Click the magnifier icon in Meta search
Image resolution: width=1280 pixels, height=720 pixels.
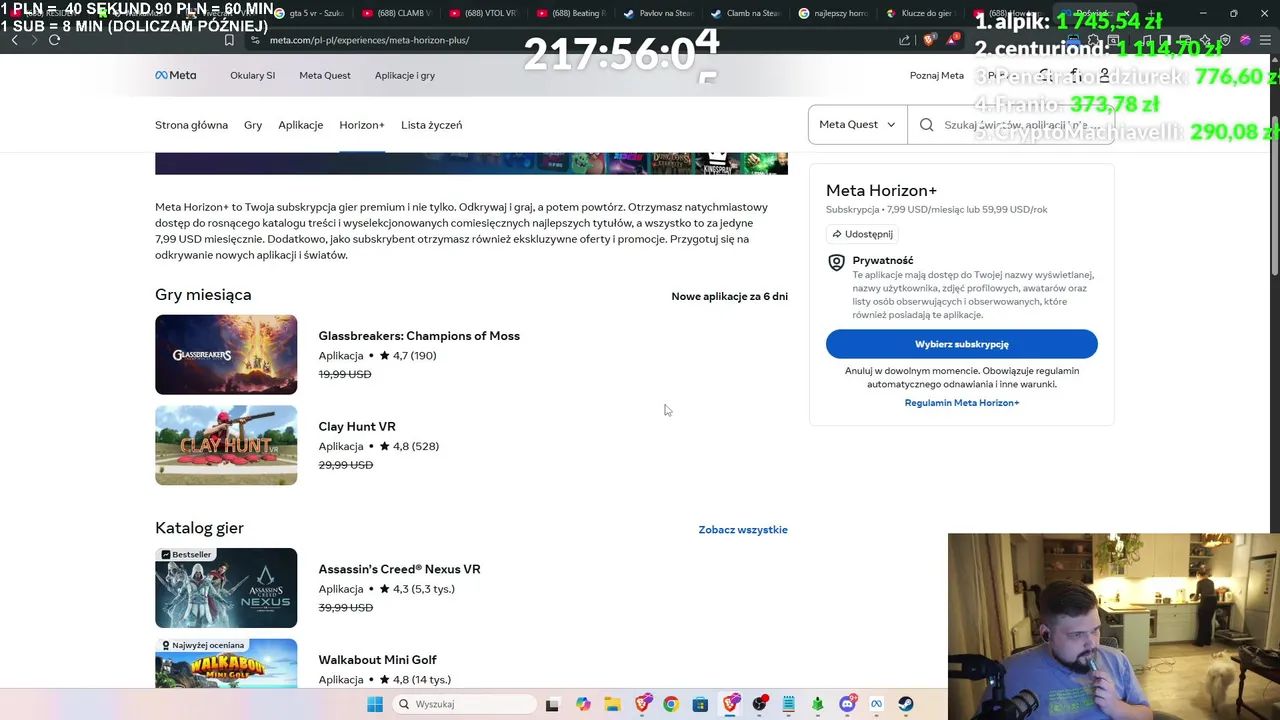926,125
